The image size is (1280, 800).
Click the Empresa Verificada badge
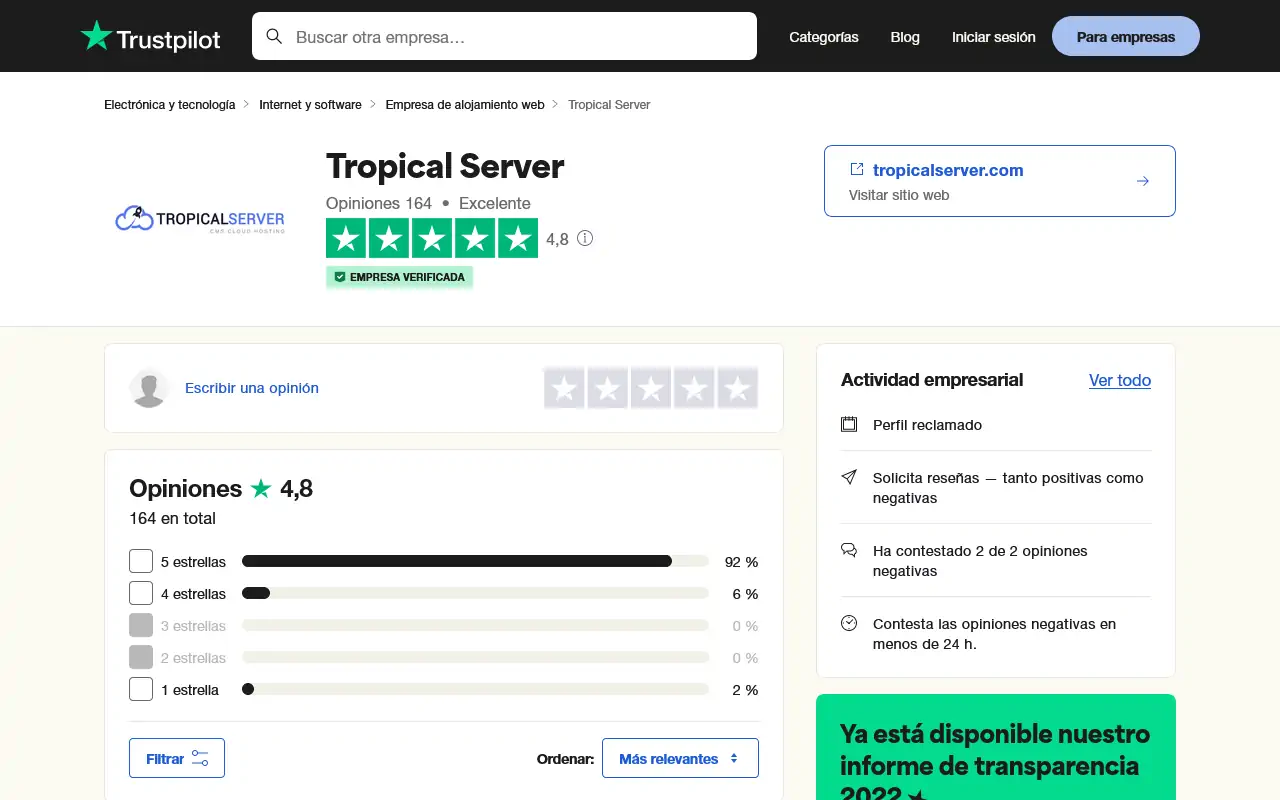(399, 277)
